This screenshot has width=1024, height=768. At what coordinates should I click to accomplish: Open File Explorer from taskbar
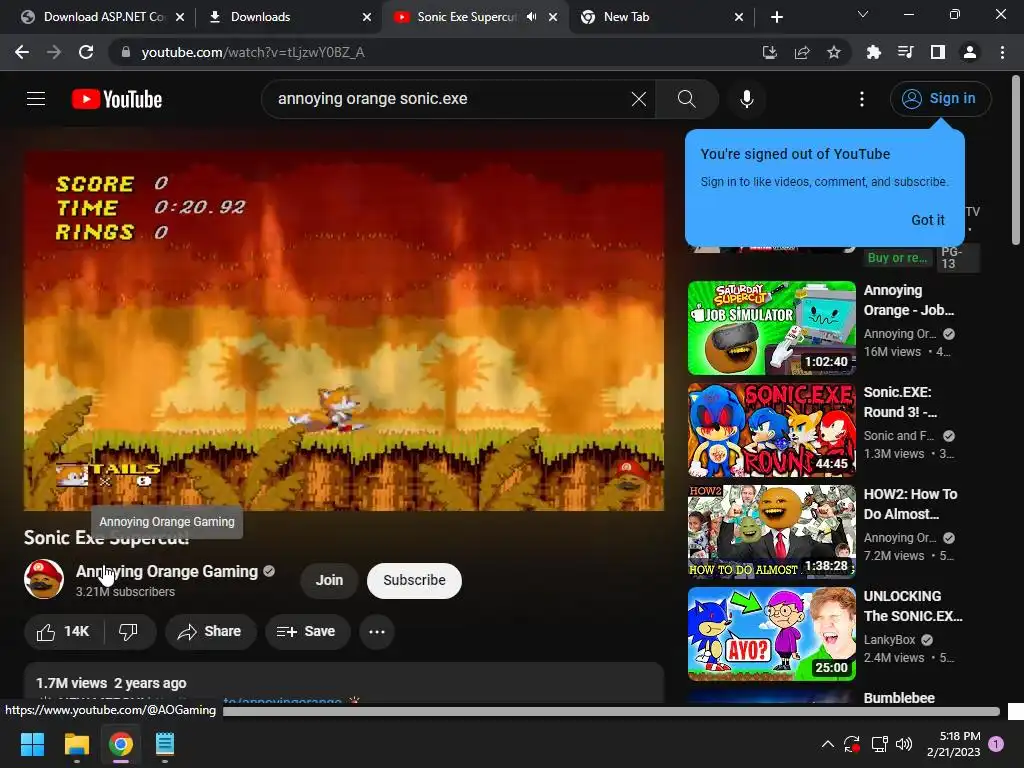[76, 744]
